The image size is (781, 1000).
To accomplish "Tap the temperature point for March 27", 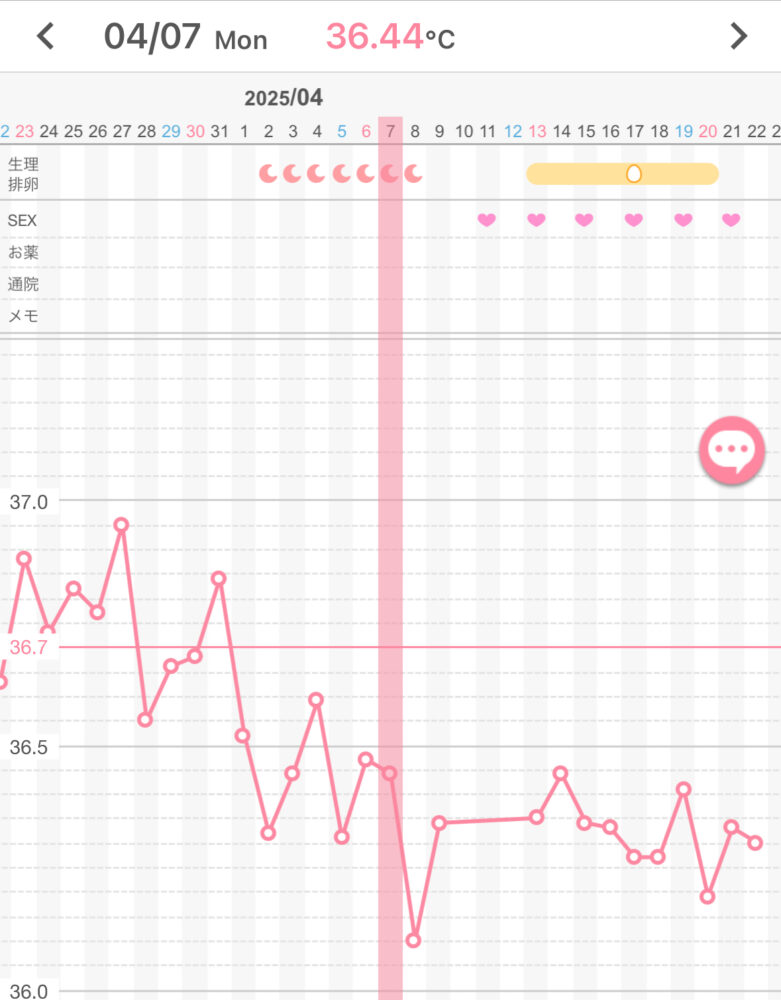I will pos(121,525).
